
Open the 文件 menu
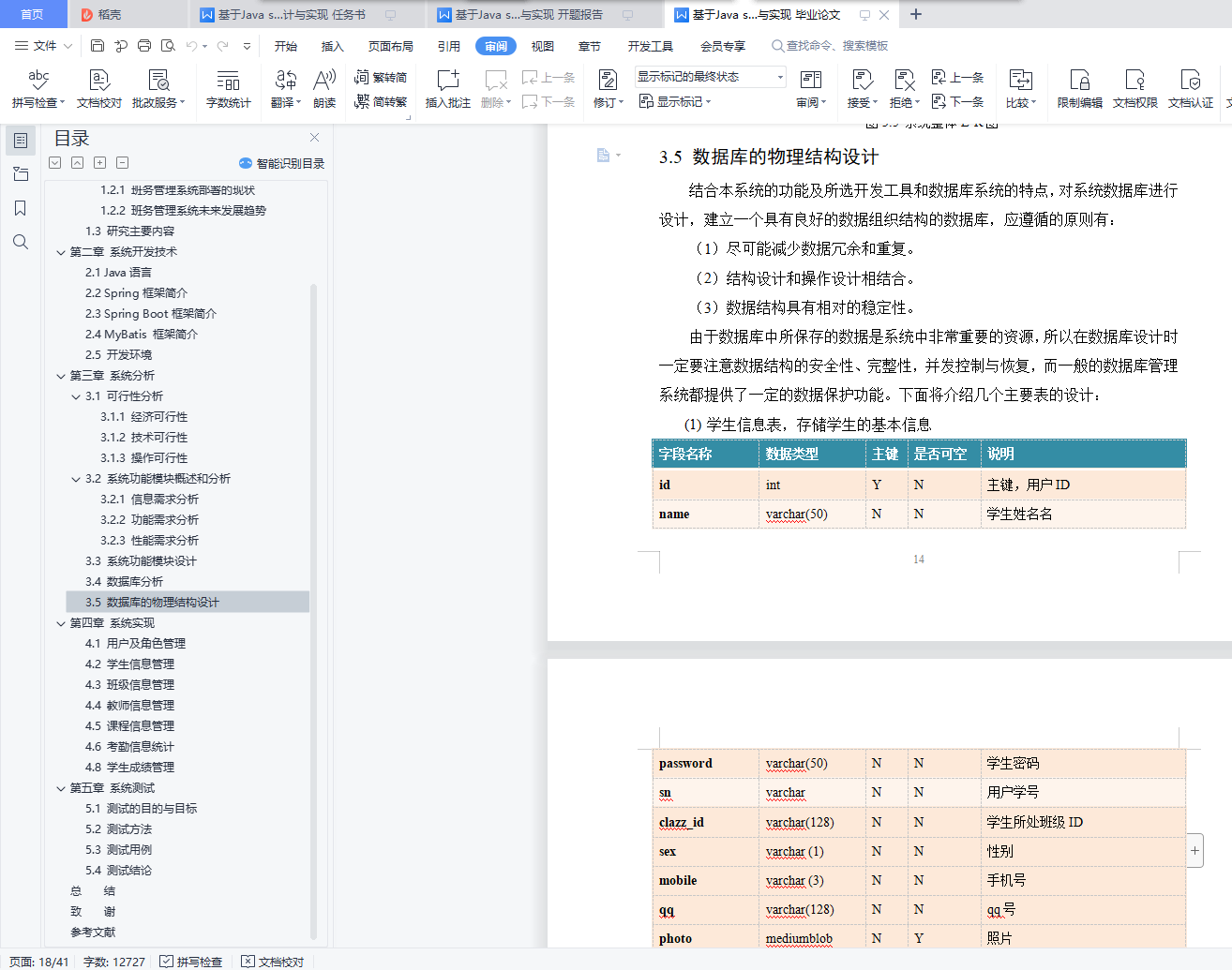point(43,45)
